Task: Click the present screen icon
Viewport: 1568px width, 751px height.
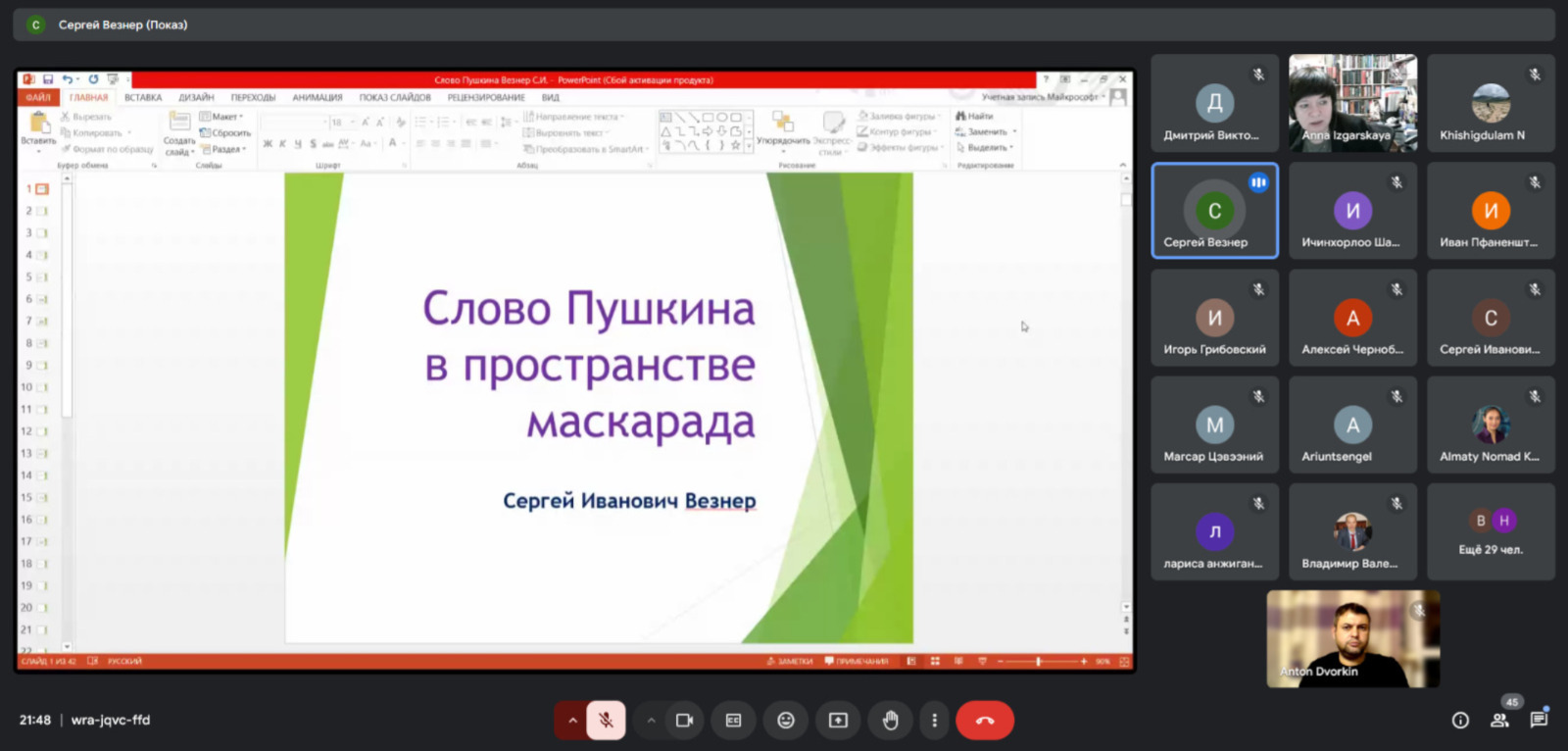Action: [838, 721]
